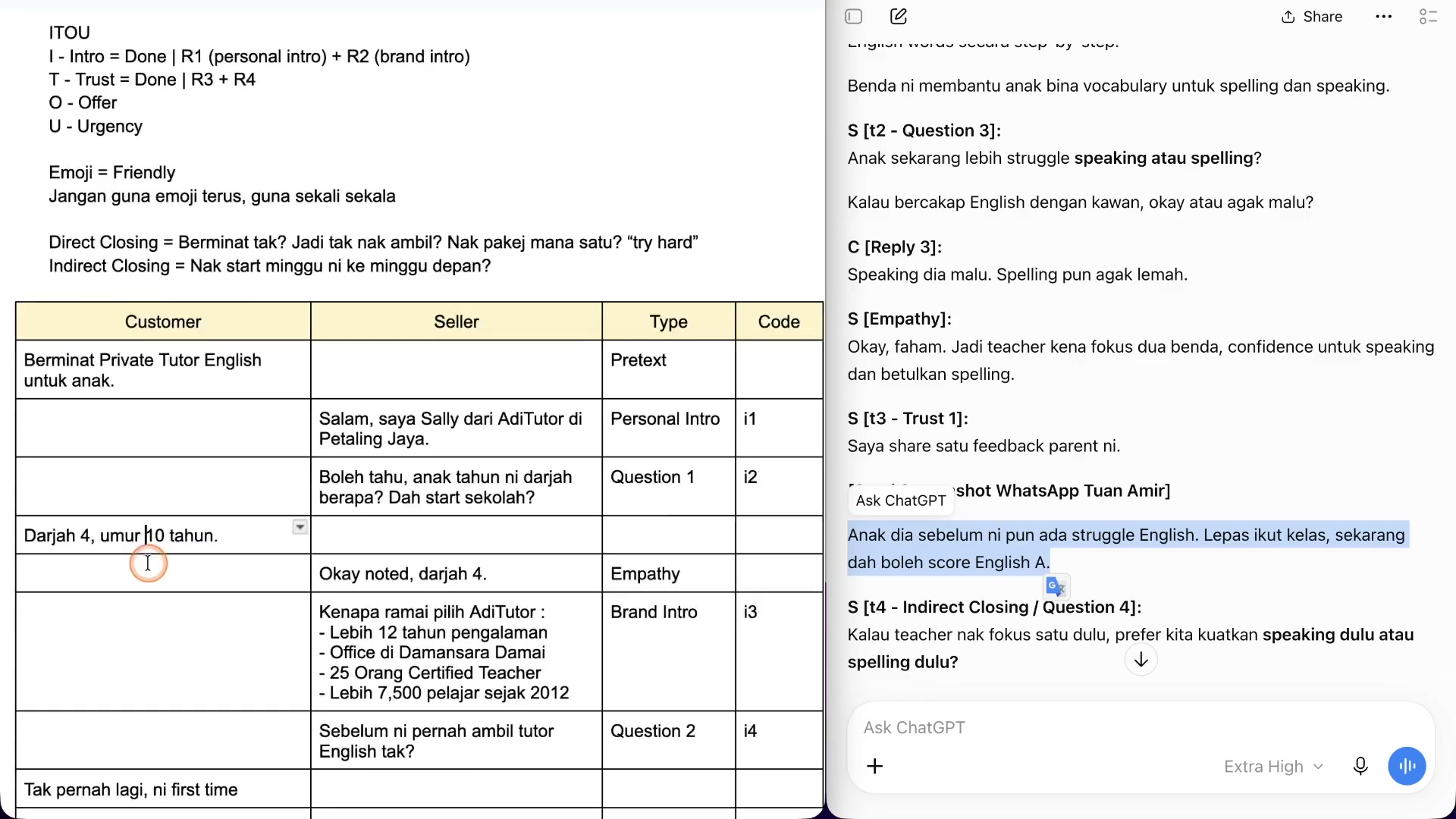Click the 'S [t3 - Trust 1]:' heading
The height and width of the screenshot is (819, 1456).
(x=907, y=419)
